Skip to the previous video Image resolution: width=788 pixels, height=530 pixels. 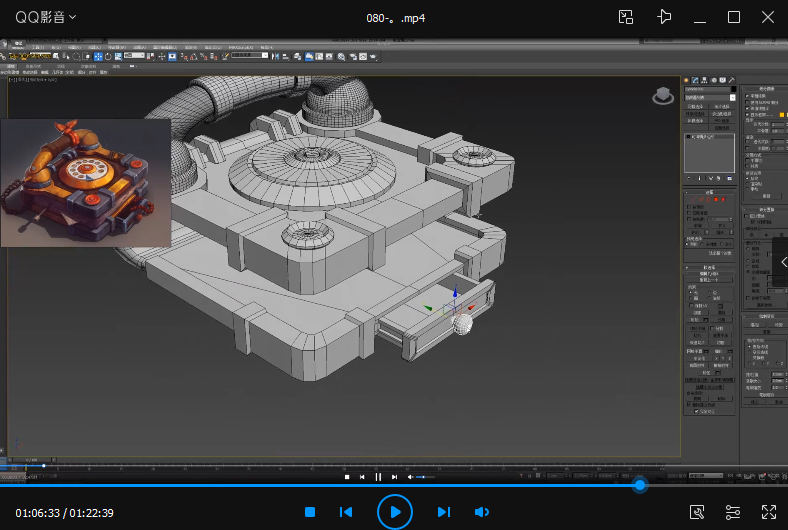(x=346, y=512)
